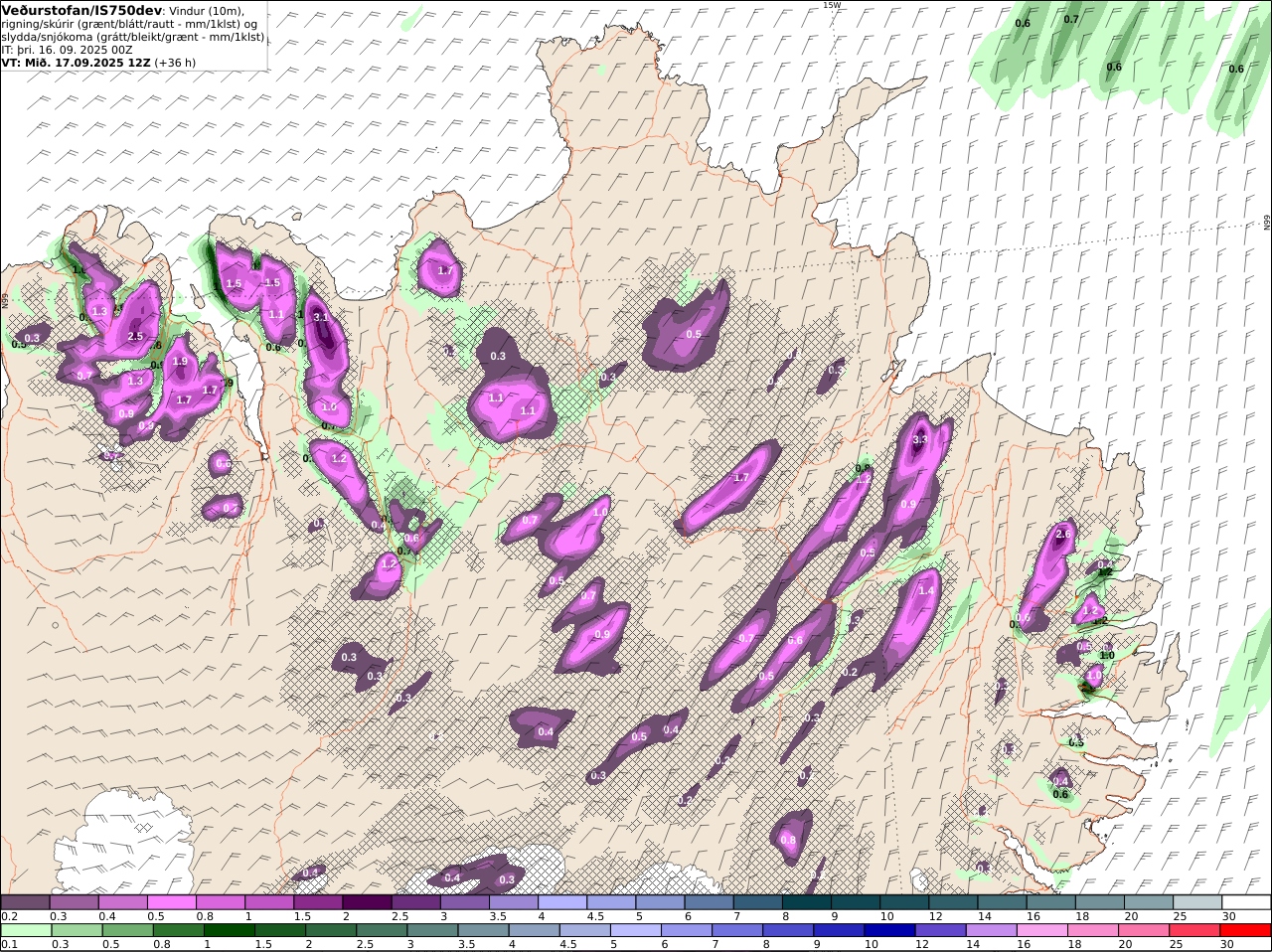The image size is (1272, 952).
Task: Click the palest green 0.1–0.3 lower colorbar swatch
Action: tap(25, 930)
